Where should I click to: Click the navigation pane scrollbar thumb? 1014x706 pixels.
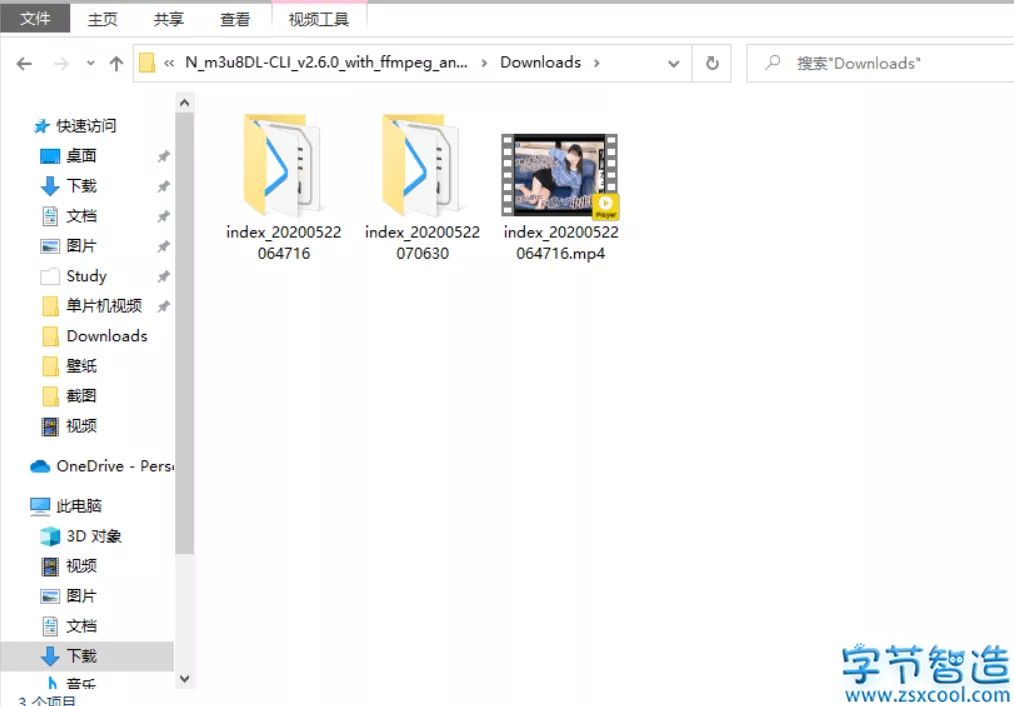[184, 334]
